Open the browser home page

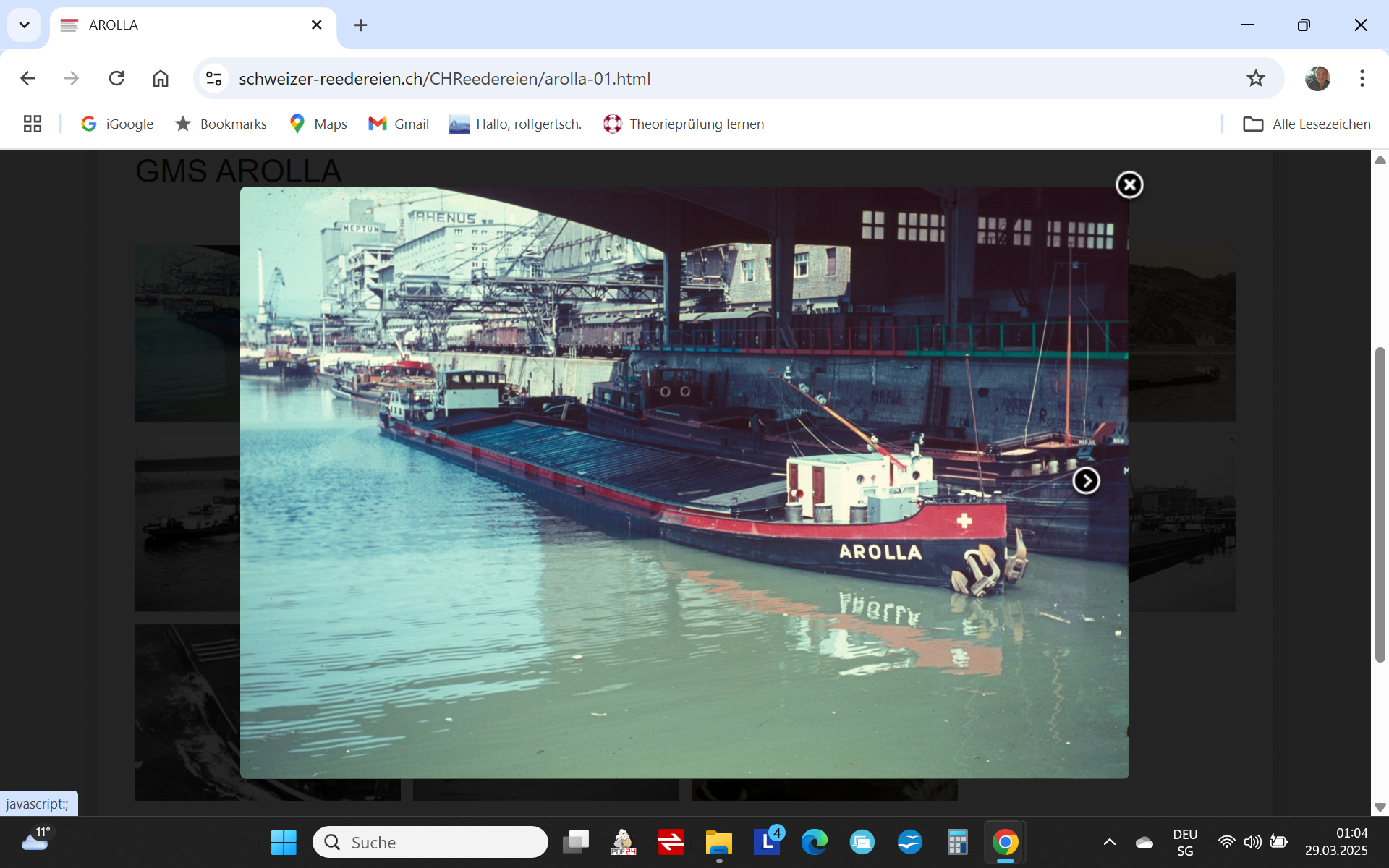tap(161, 78)
